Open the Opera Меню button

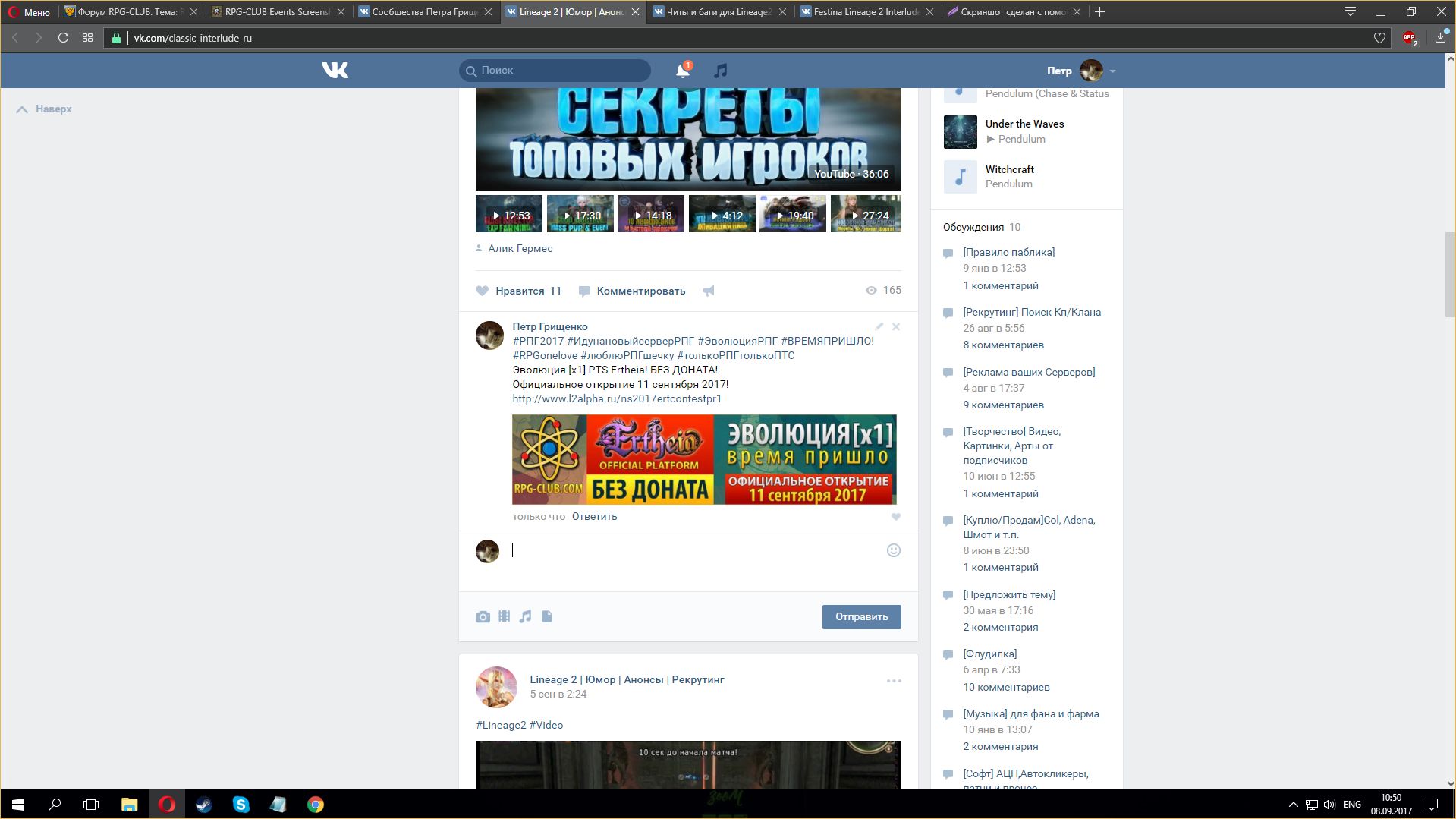click(x=29, y=11)
